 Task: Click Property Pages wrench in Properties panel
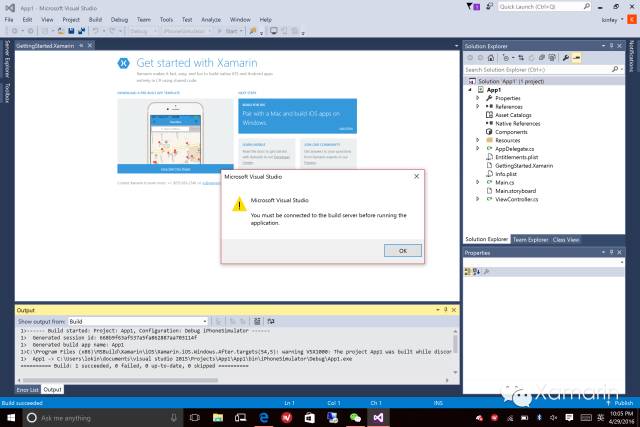[x=486, y=271]
